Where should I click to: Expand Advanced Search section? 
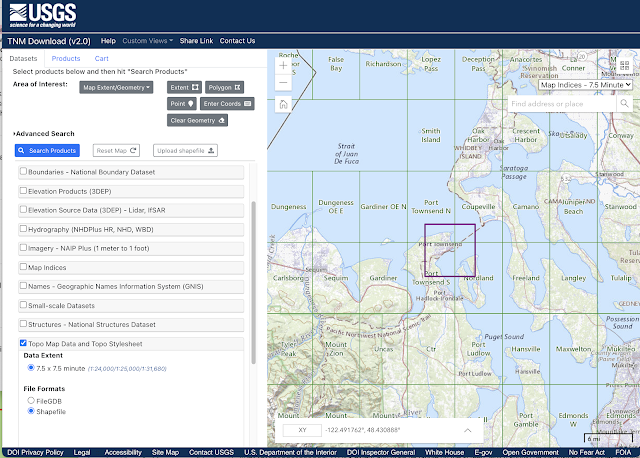coord(44,133)
